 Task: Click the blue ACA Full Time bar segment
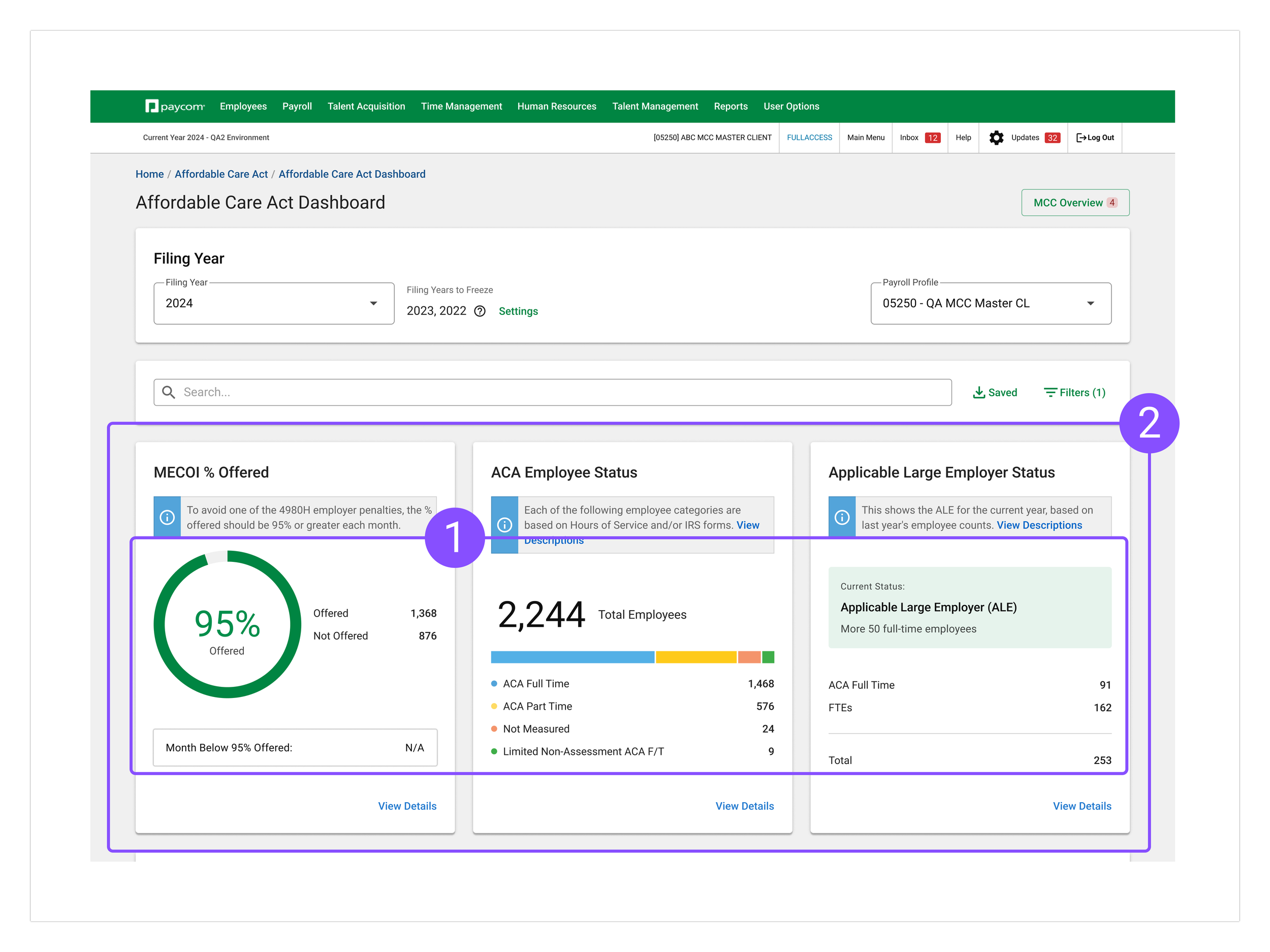click(572, 657)
